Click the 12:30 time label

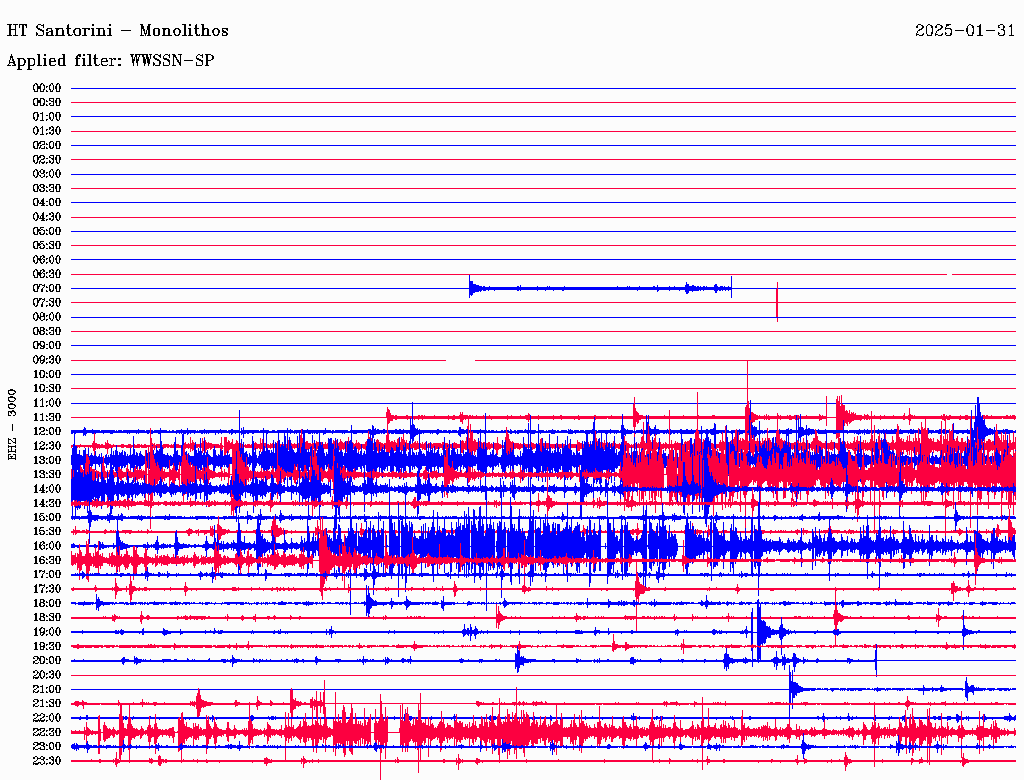tap(47, 446)
